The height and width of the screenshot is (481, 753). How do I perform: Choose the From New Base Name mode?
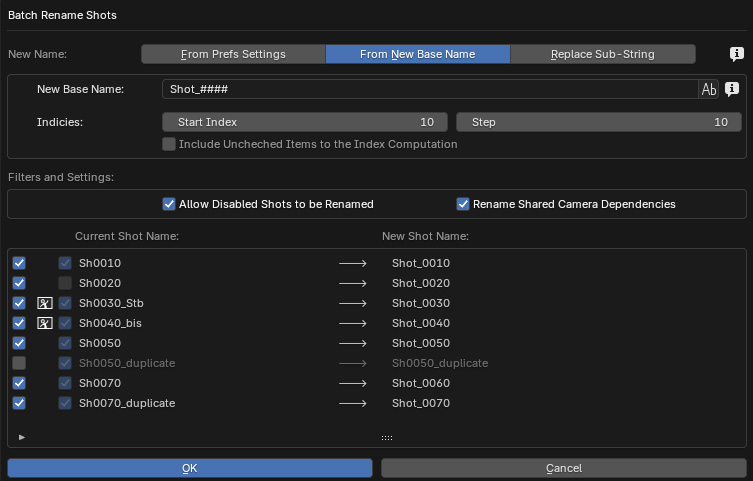tap(417, 54)
